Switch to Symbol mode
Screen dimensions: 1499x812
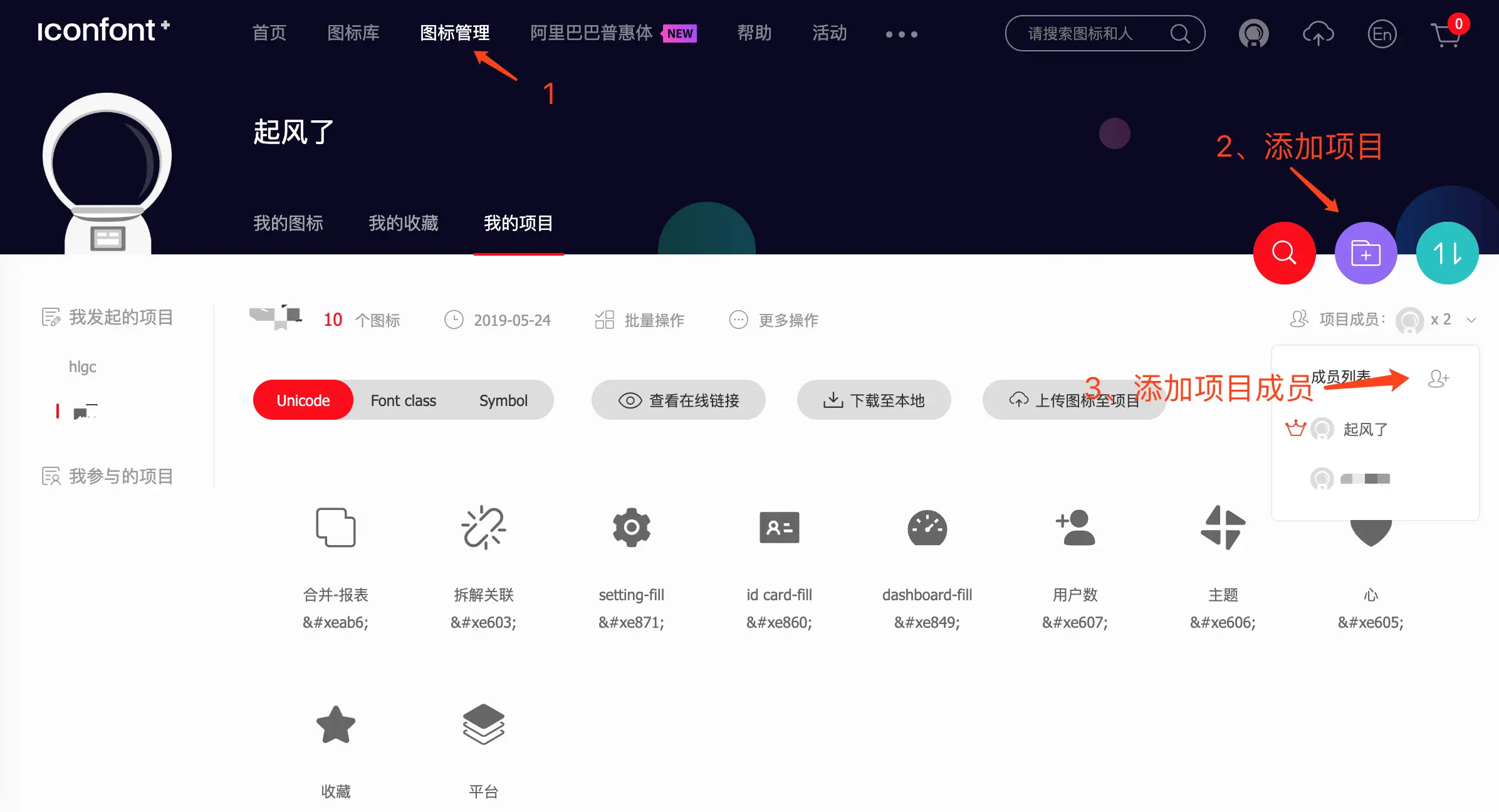click(503, 400)
